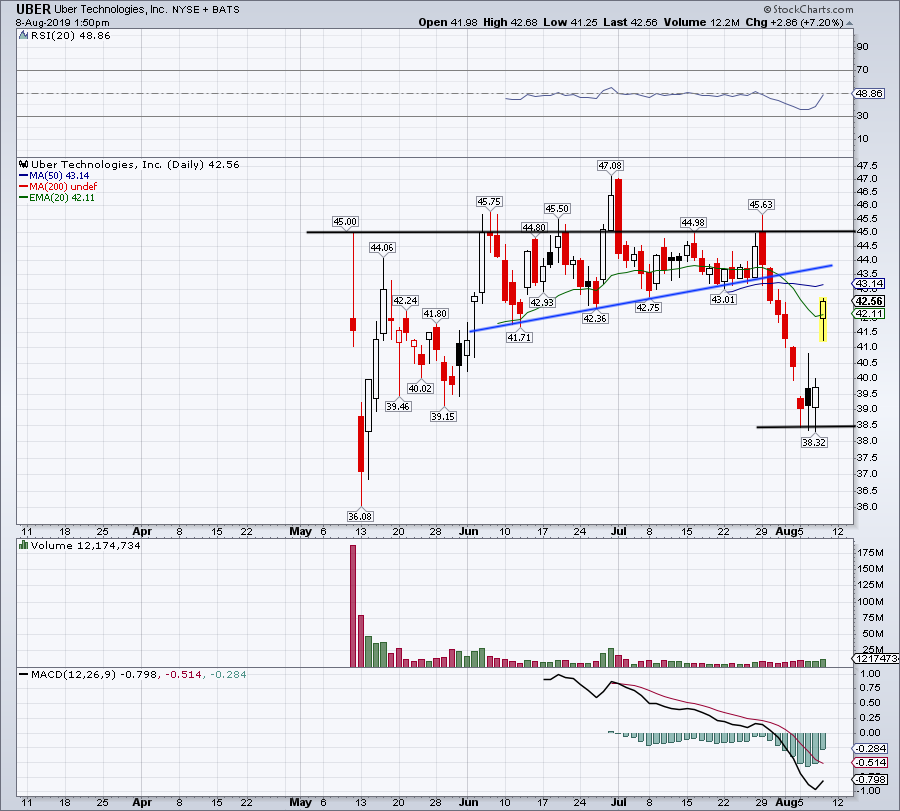Click the Last 42.56 value in the header
This screenshot has height=811, width=900.
[630, 22]
